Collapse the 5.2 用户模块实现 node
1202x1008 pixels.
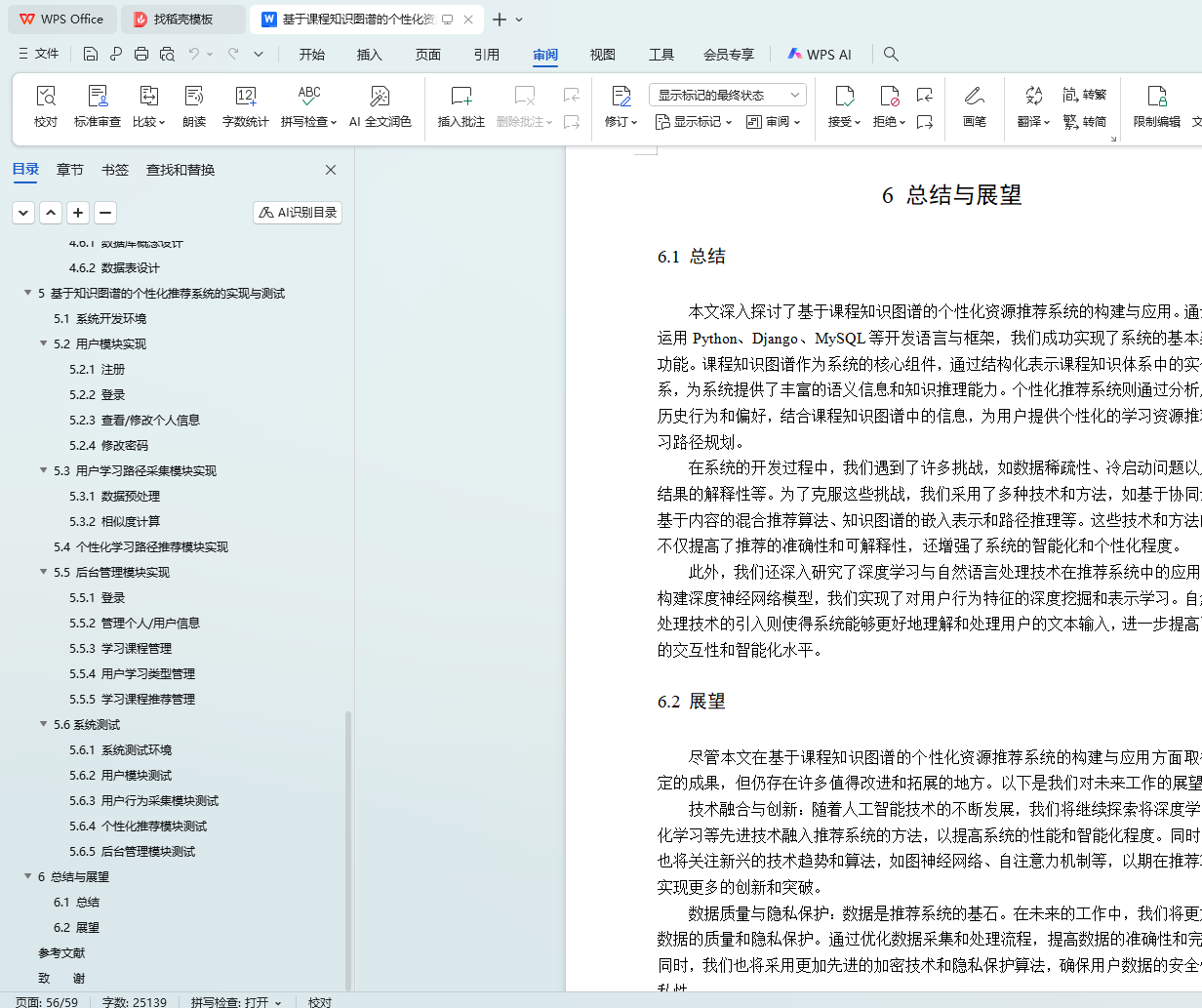pos(43,343)
